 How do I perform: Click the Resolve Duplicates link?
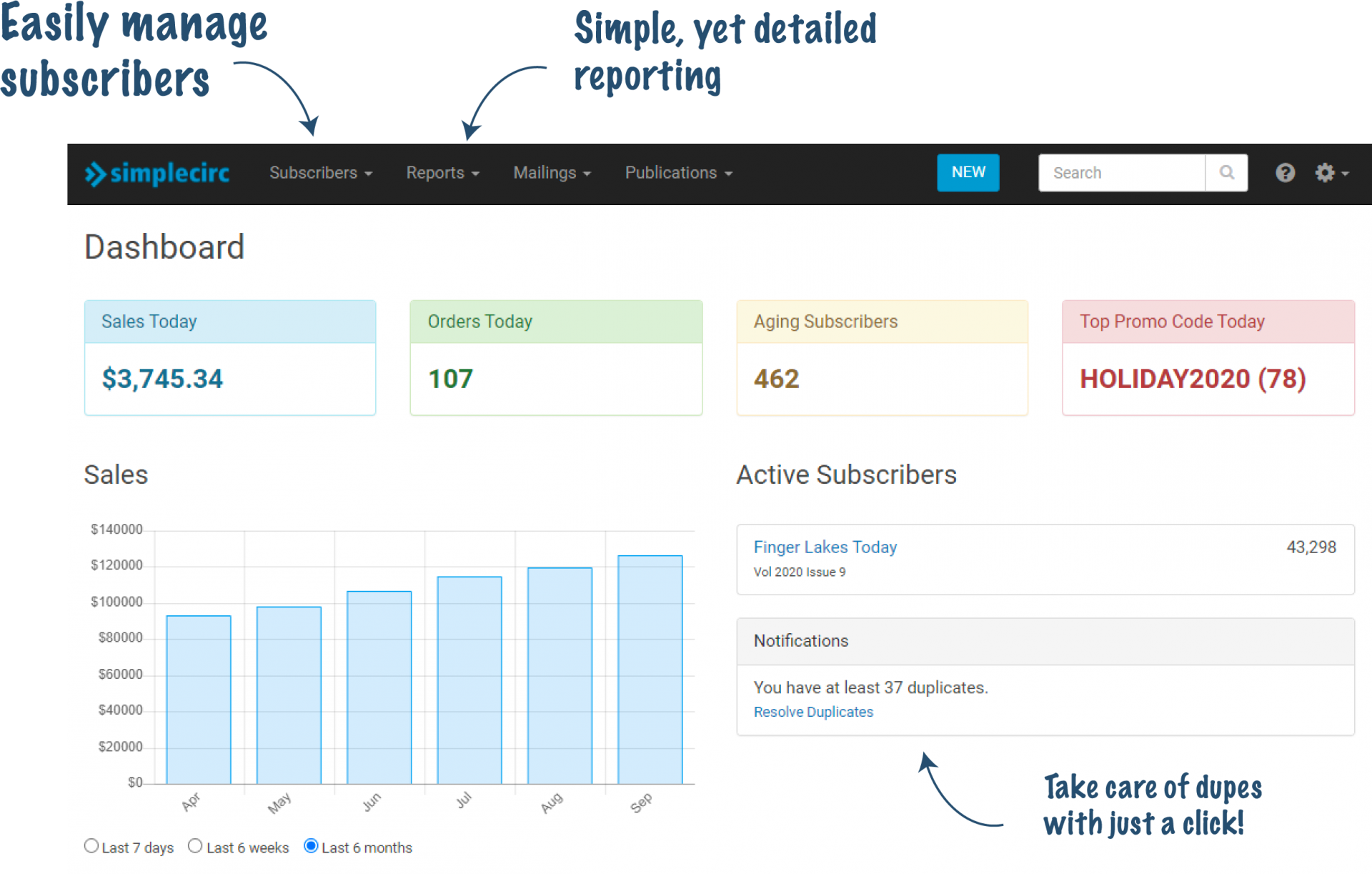(813, 712)
